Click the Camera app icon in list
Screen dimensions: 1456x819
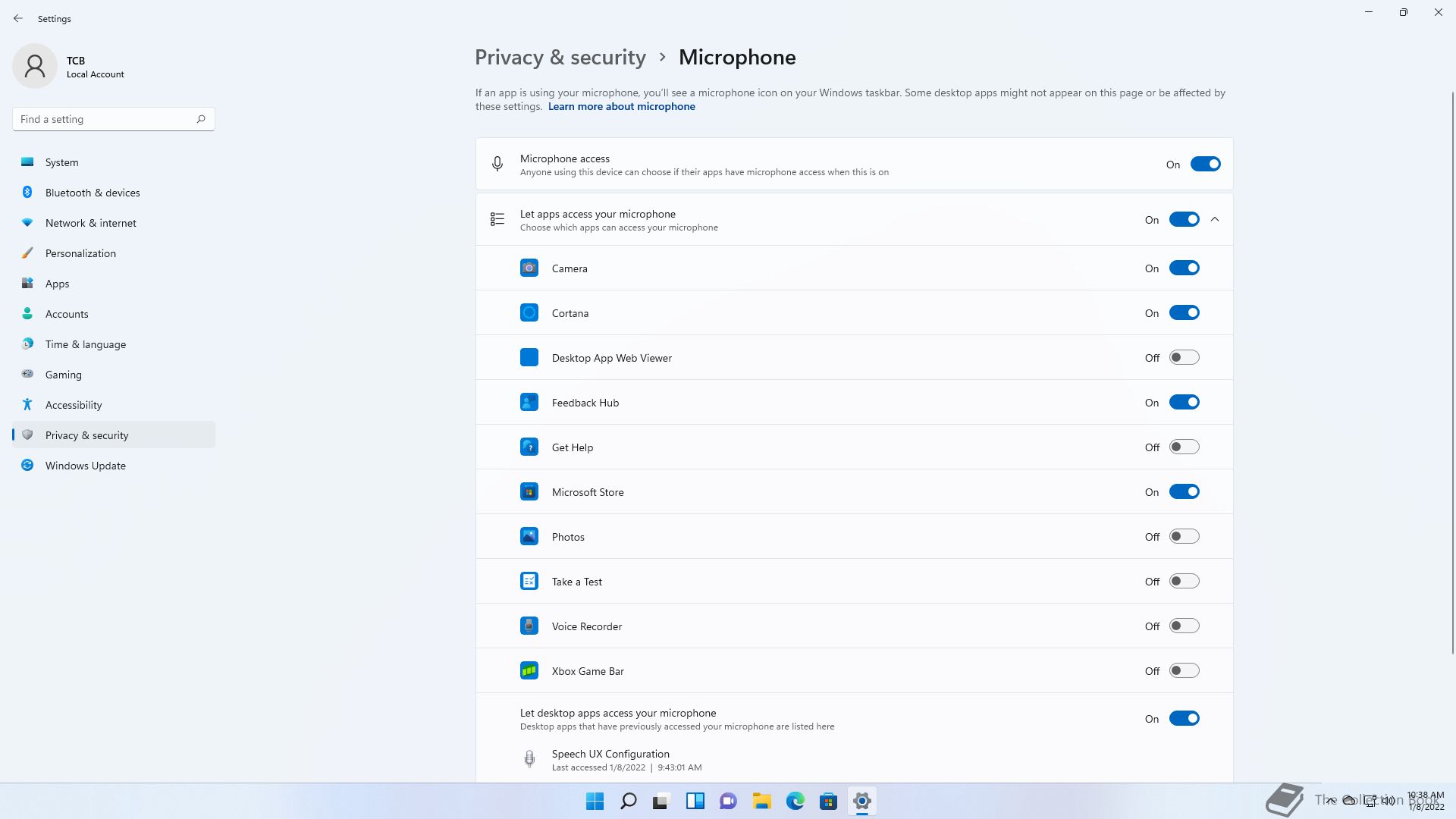pos(529,268)
